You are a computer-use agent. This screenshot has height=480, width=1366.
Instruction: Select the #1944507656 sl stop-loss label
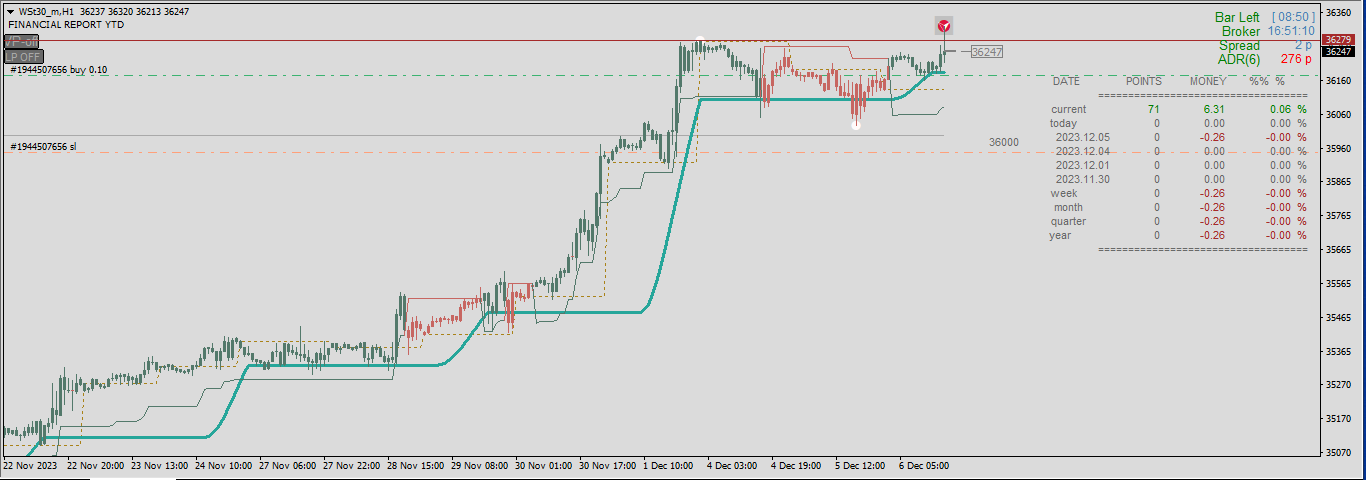(x=43, y=147)
